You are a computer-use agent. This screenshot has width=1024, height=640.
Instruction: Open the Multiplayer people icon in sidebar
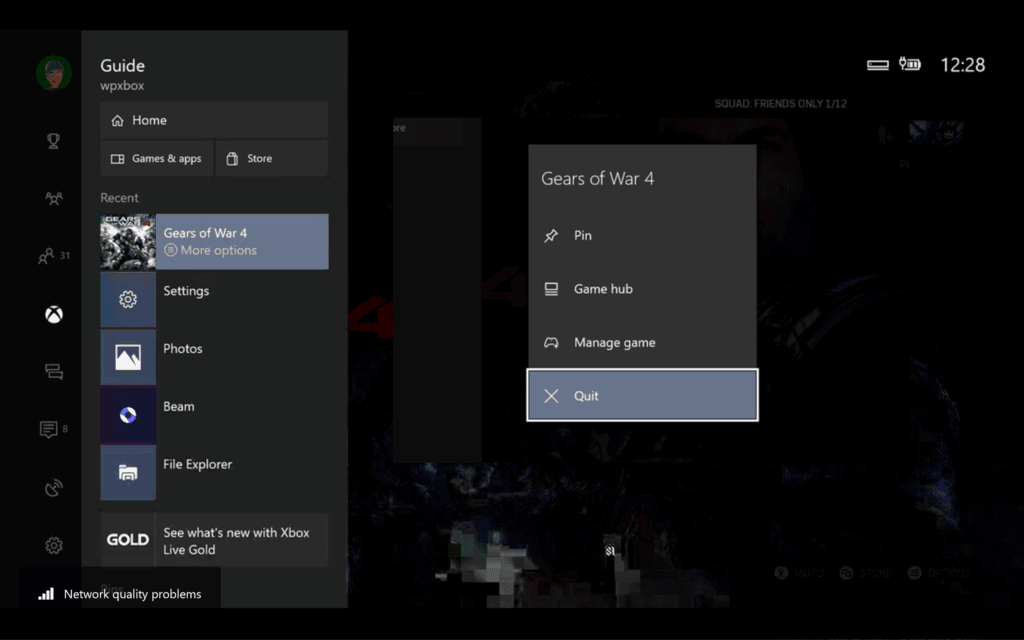(54, 199)
